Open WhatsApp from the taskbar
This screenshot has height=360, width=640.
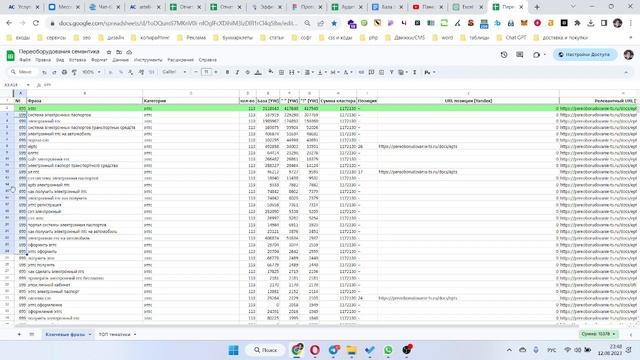(x=388, y=350)
